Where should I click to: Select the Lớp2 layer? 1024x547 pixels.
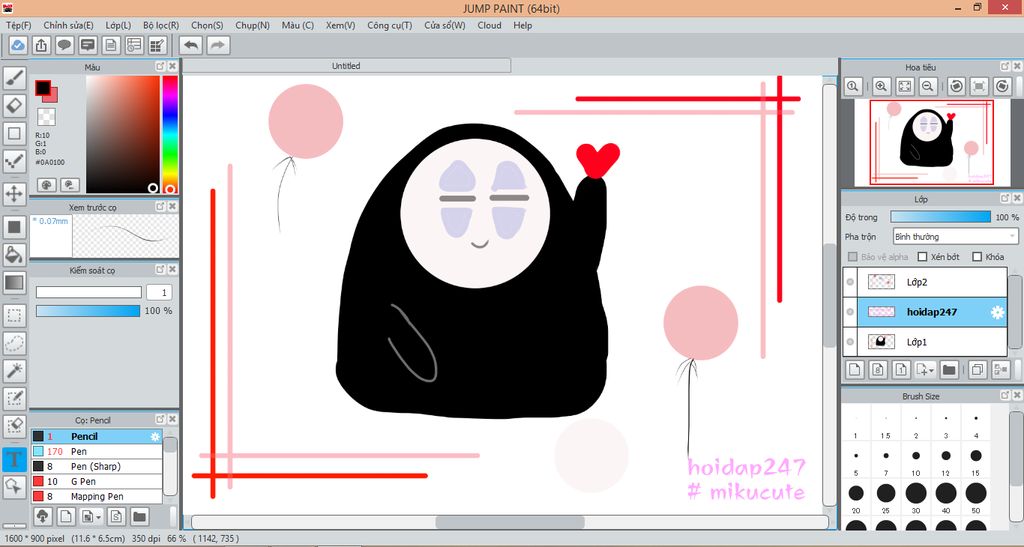pos(925,282)
